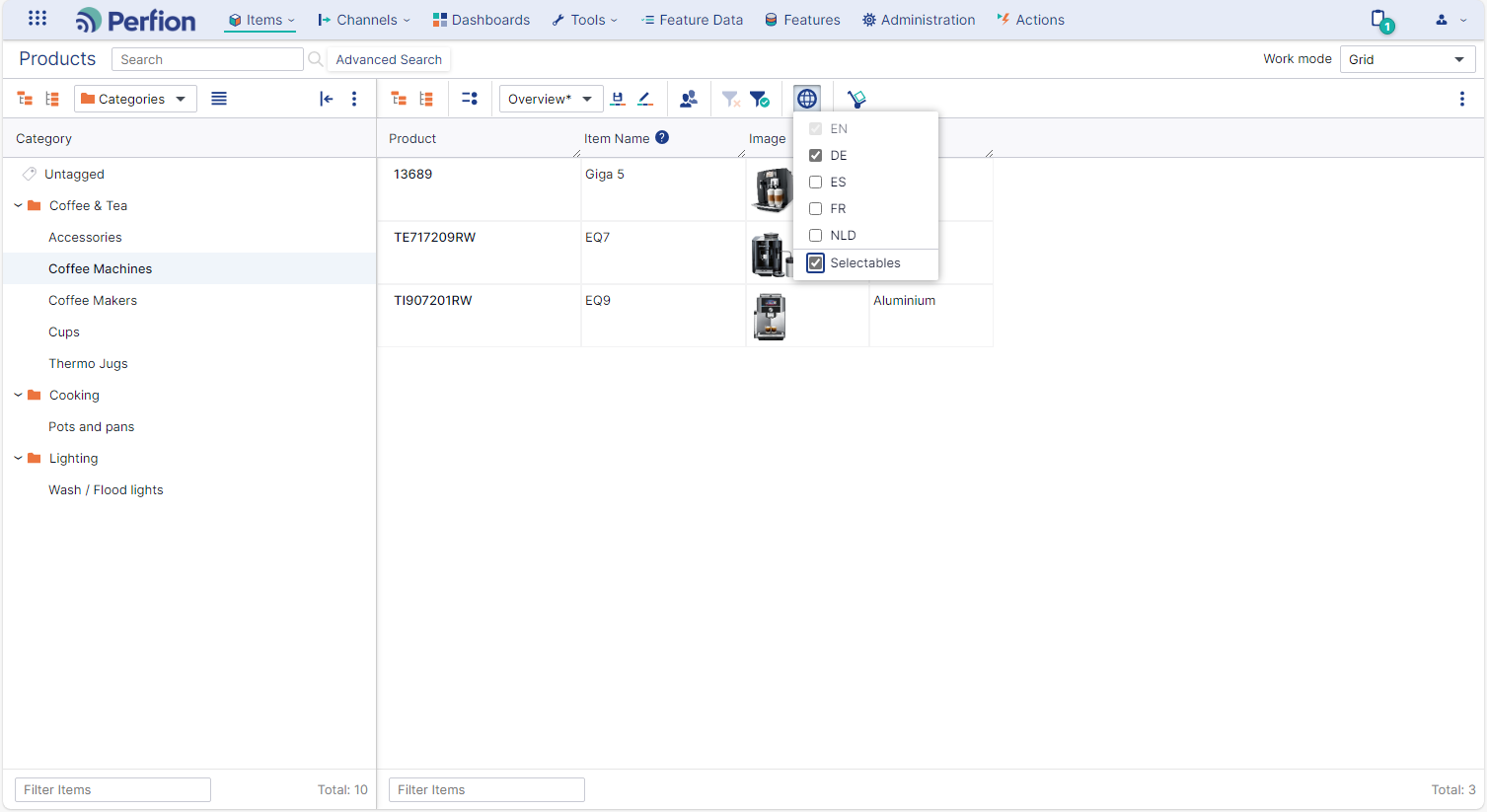Collapse the Coffee & Tea category
1487x812 pixels.
(x=18, y=205)
